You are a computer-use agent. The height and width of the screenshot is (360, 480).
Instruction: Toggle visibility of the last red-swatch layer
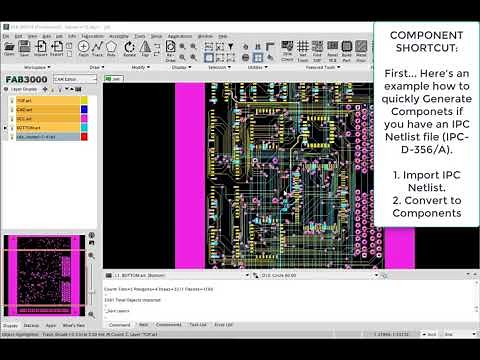pyautogui.click(x=12, y=136)
